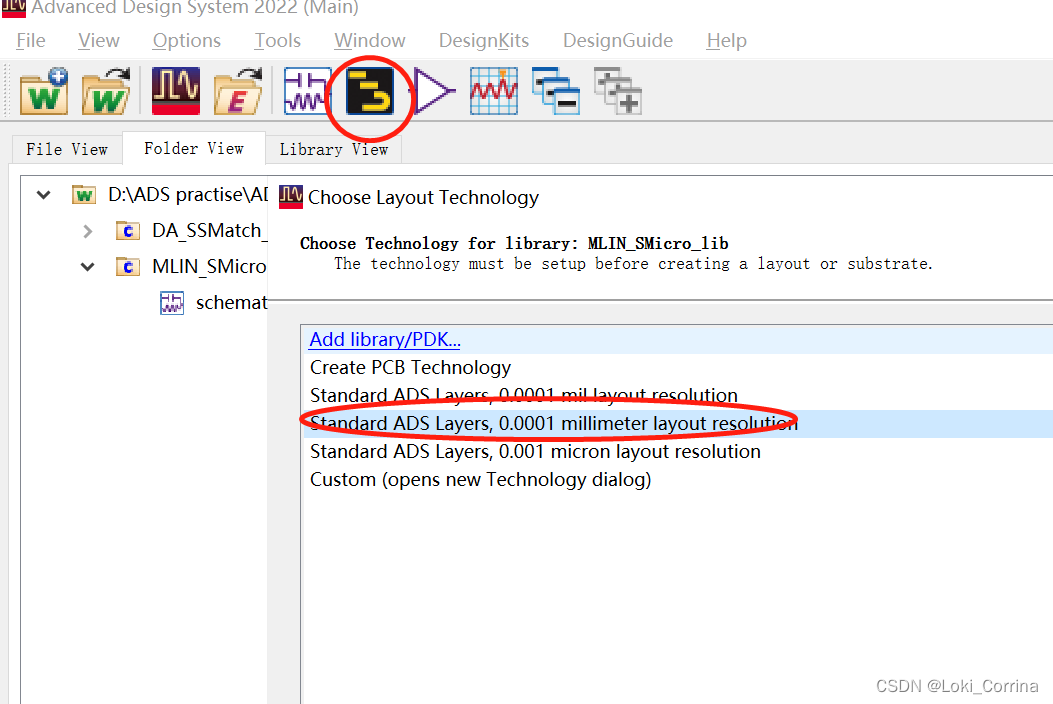Select the schematic view tree item
1053x704 pixels.
(x=232, y=303)
